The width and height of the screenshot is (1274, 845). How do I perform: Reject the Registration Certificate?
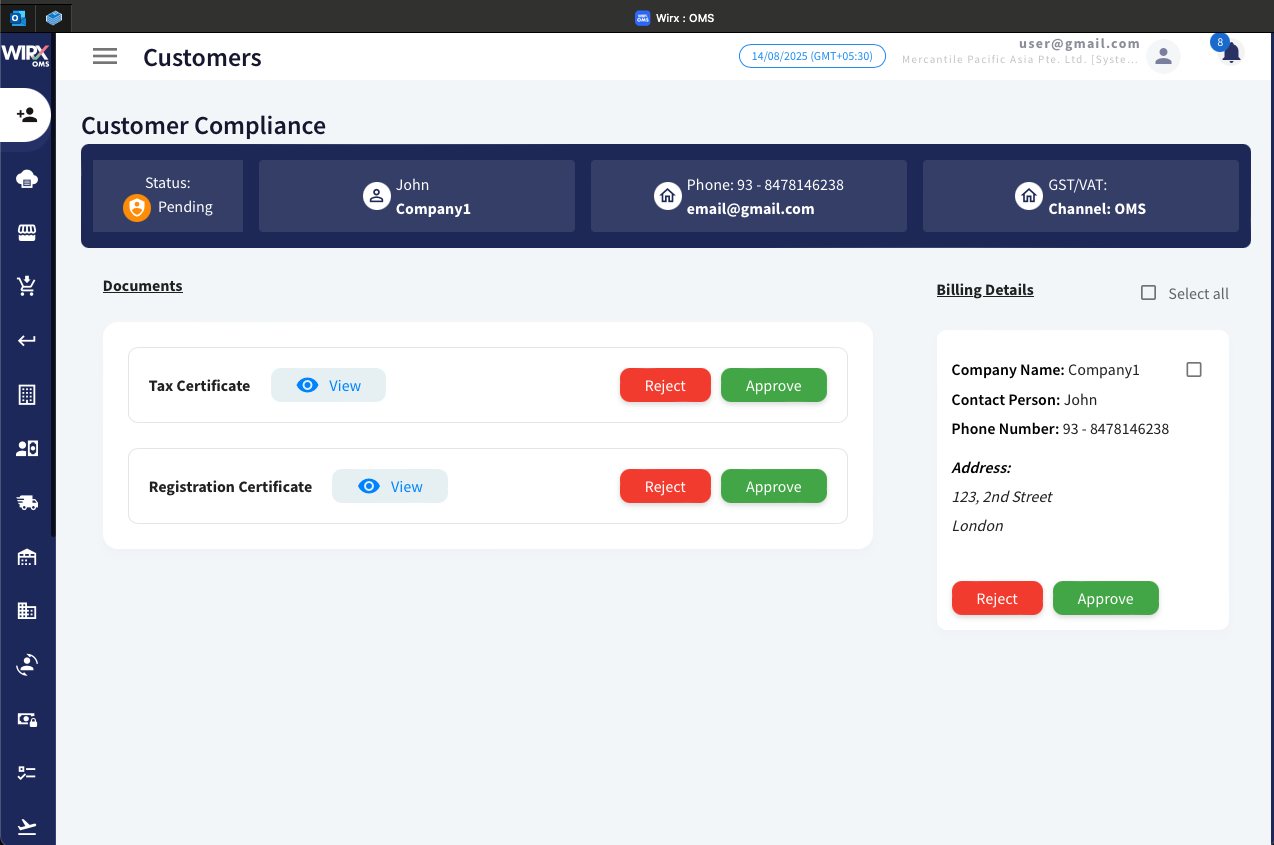tap(665, 487)
